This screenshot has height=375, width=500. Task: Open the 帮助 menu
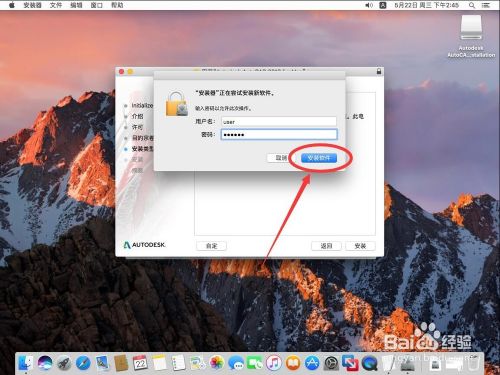coord(117,5)
